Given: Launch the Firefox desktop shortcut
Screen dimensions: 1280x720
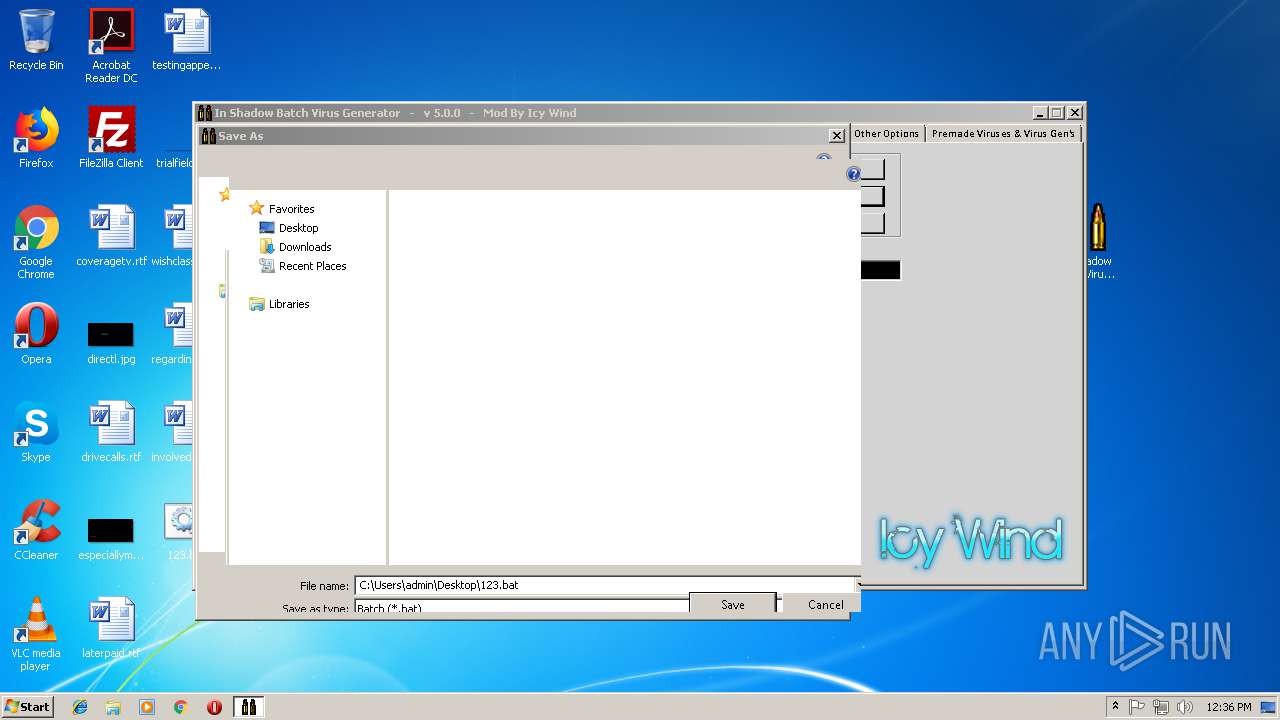Looking at the screenshot, I should pos(36,137).
